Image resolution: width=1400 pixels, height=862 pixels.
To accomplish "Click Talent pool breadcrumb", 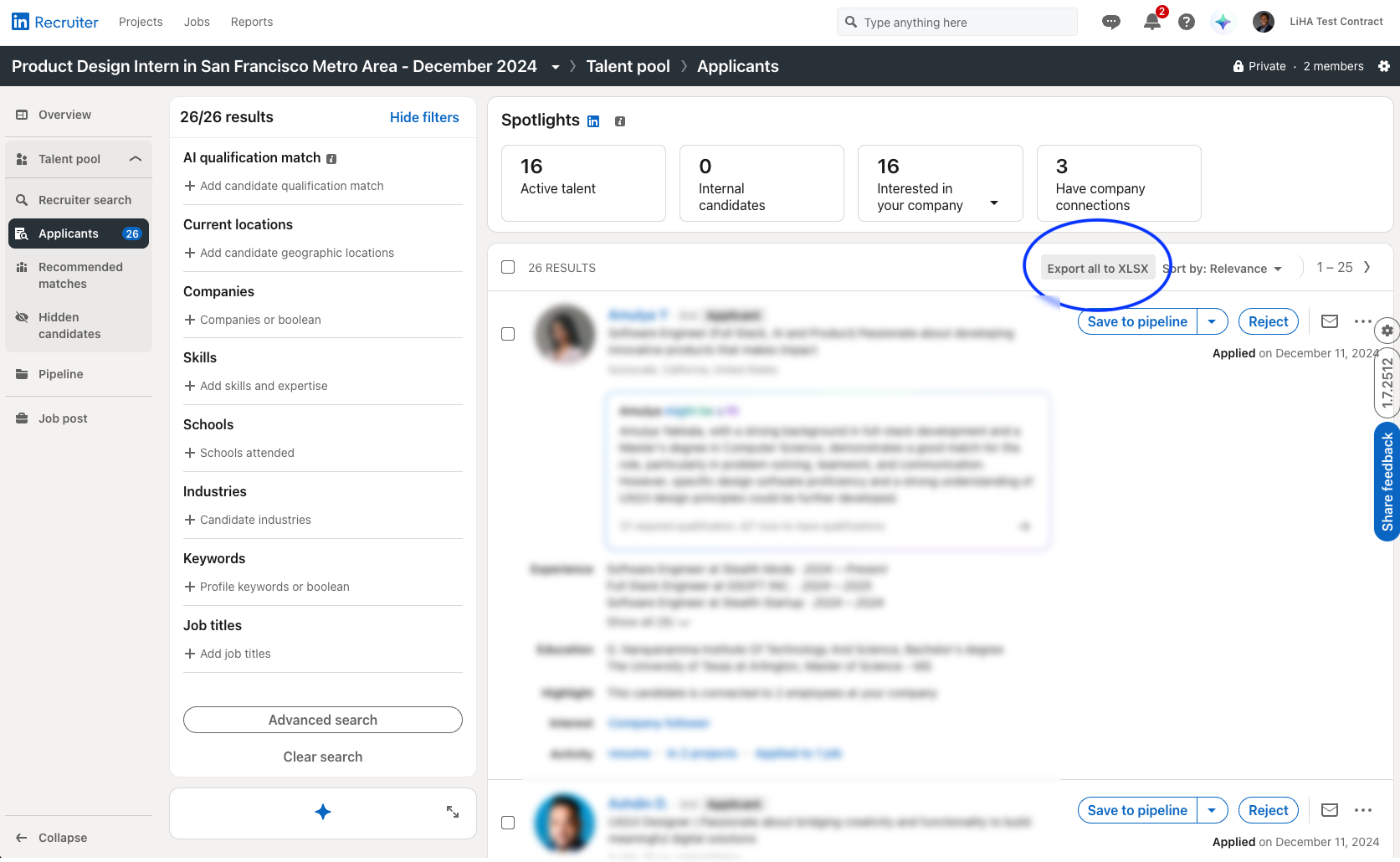I will [x=628, y=66].
